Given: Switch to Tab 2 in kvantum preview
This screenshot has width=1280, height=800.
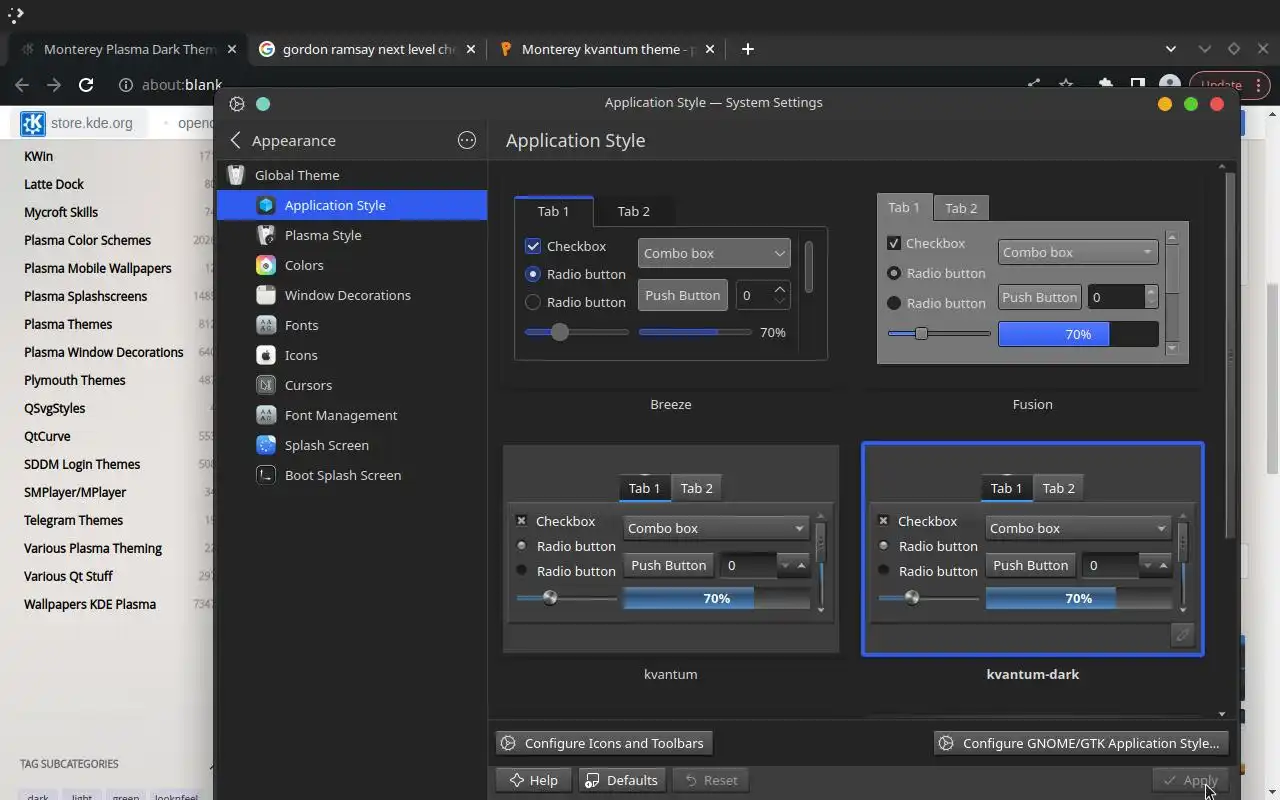Looking at the screenshot, I should [697, 488].
